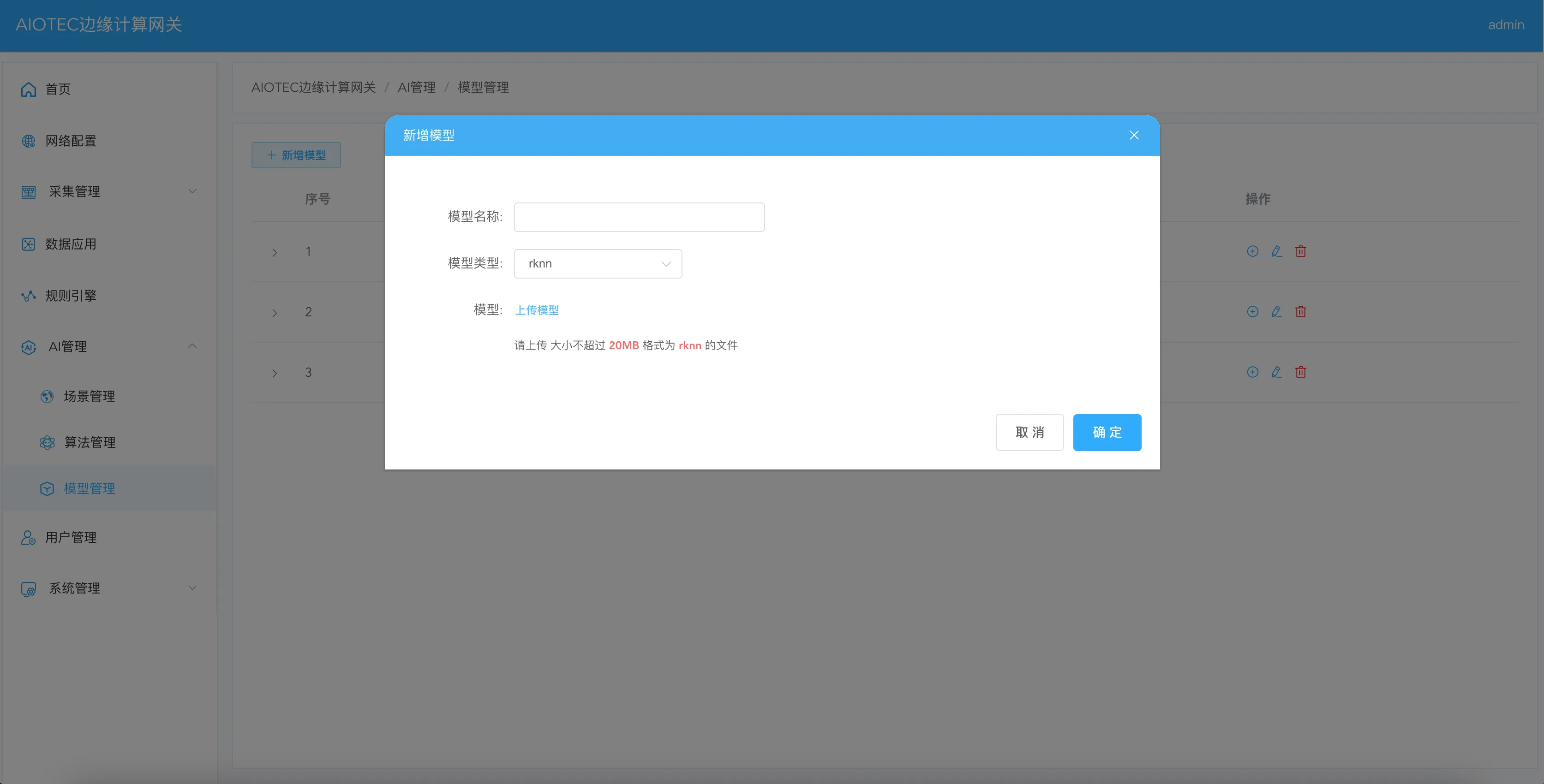Click the red trash icon in row 3

pos(1300,372)
